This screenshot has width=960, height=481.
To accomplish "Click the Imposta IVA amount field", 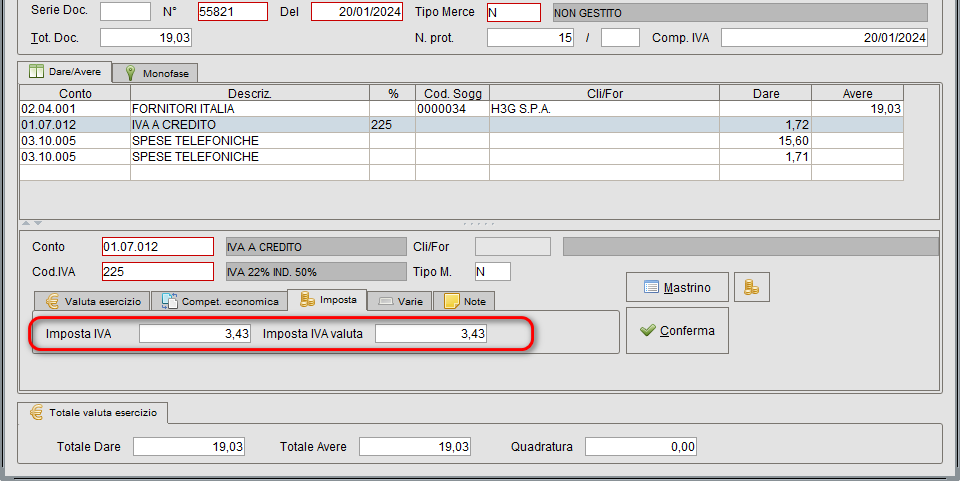I will (195, 334).
